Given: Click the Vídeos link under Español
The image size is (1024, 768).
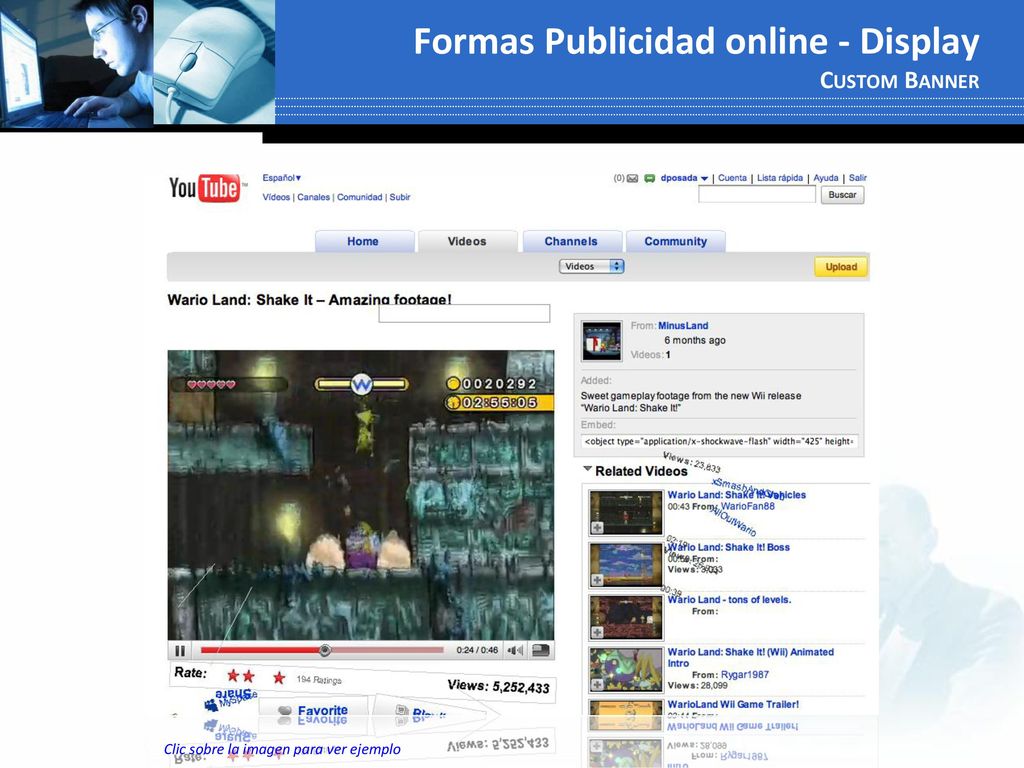Looking at the screenshot, I should tap(276, 197).
